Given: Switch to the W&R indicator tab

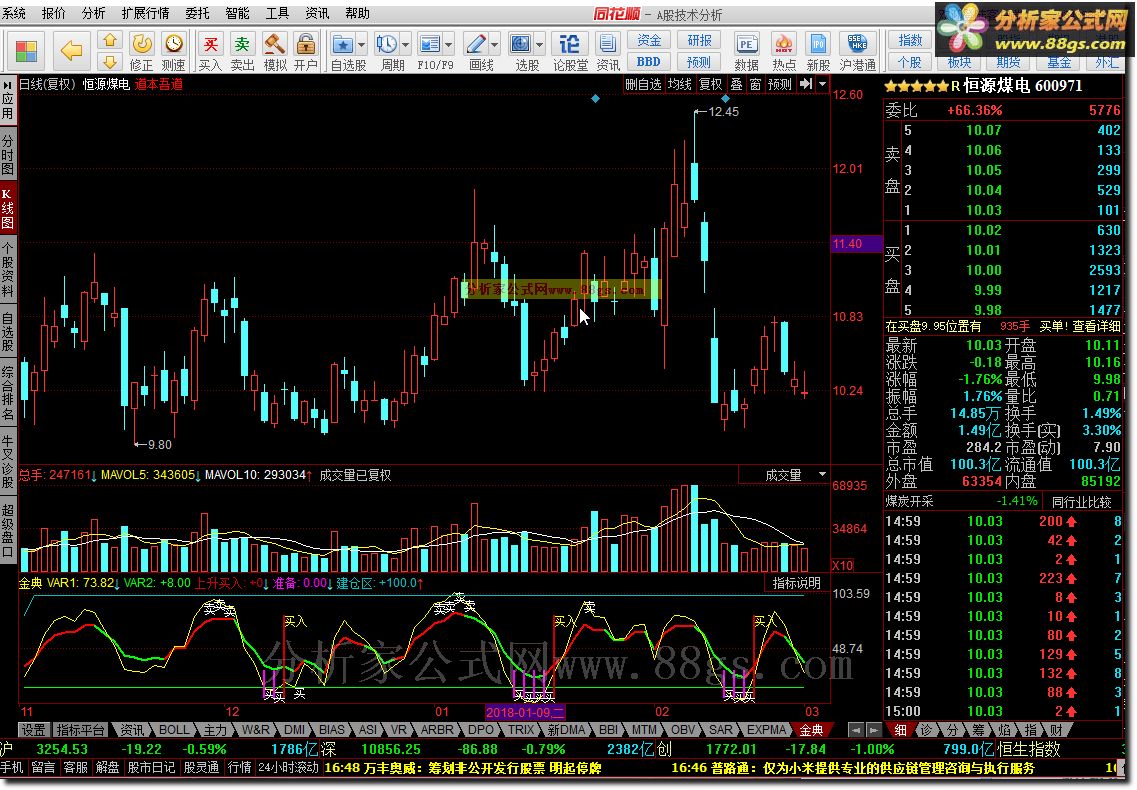Looking at the screenshot, I should coord(255,730).
